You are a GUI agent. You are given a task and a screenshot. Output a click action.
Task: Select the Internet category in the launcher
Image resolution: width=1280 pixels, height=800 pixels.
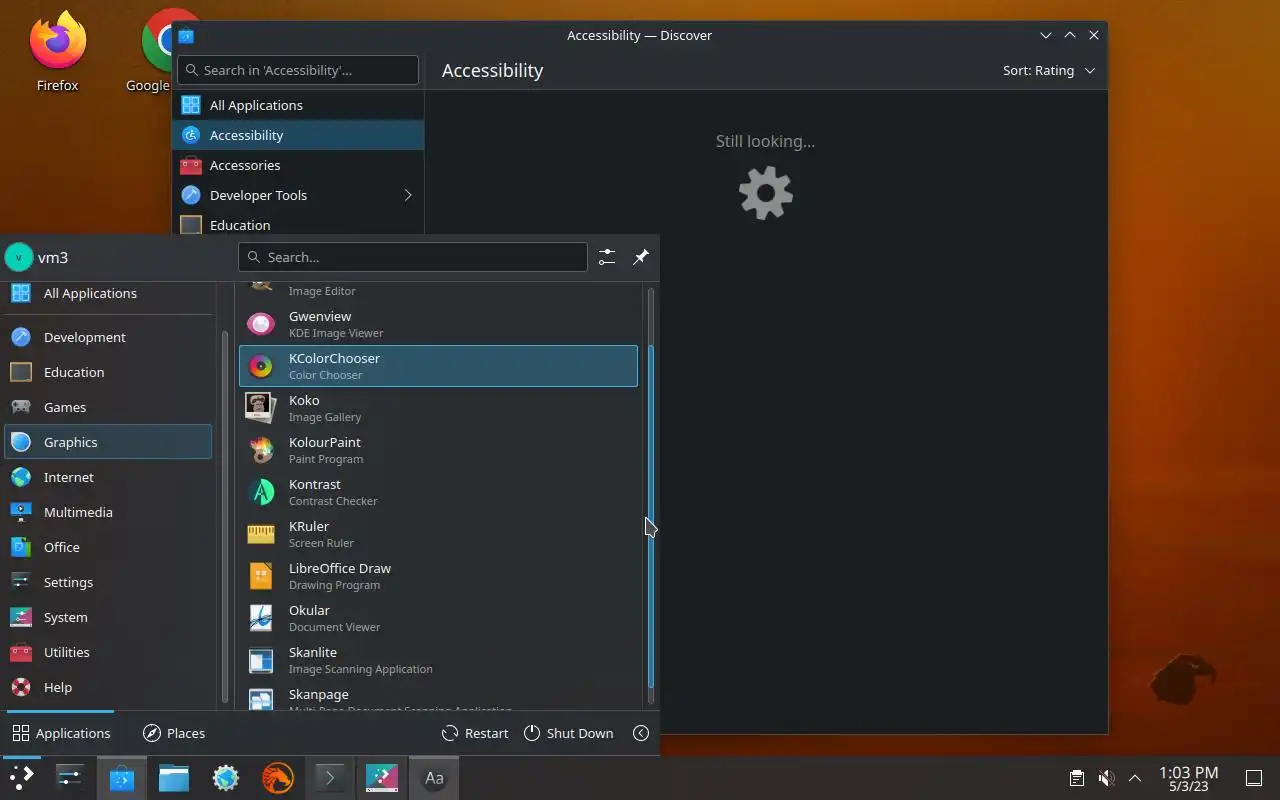108,477
